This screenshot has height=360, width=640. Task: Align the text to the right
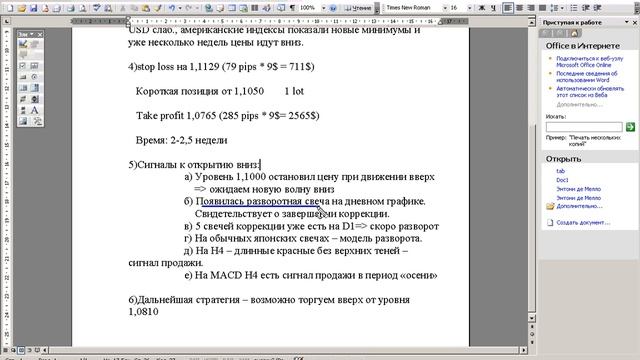coord(531,8)
